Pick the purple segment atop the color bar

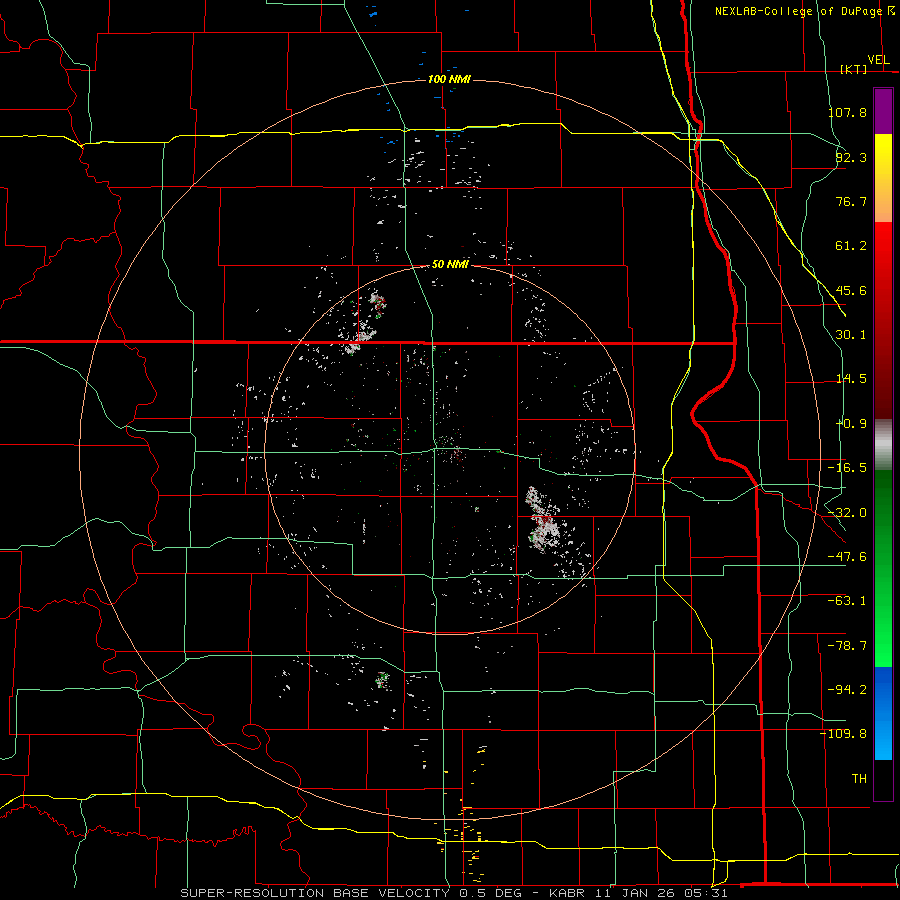click(x=883, y=112)
